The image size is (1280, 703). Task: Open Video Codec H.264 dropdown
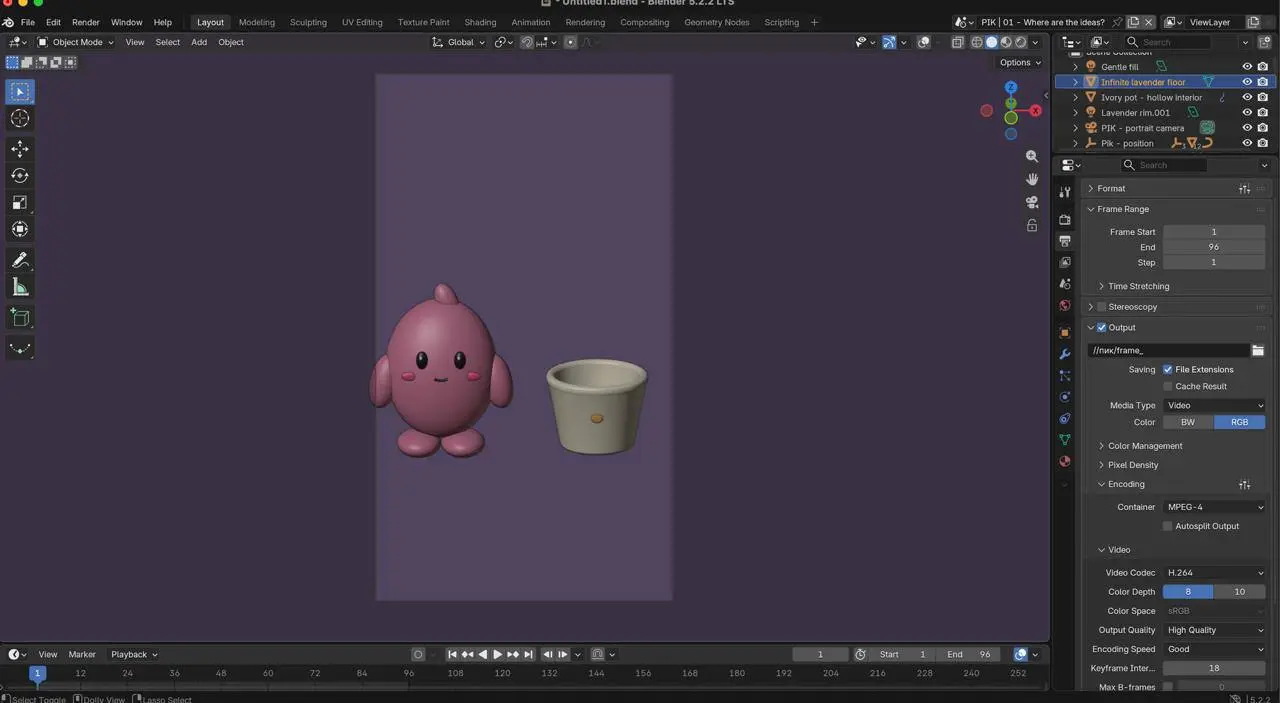pos(1215,574)
